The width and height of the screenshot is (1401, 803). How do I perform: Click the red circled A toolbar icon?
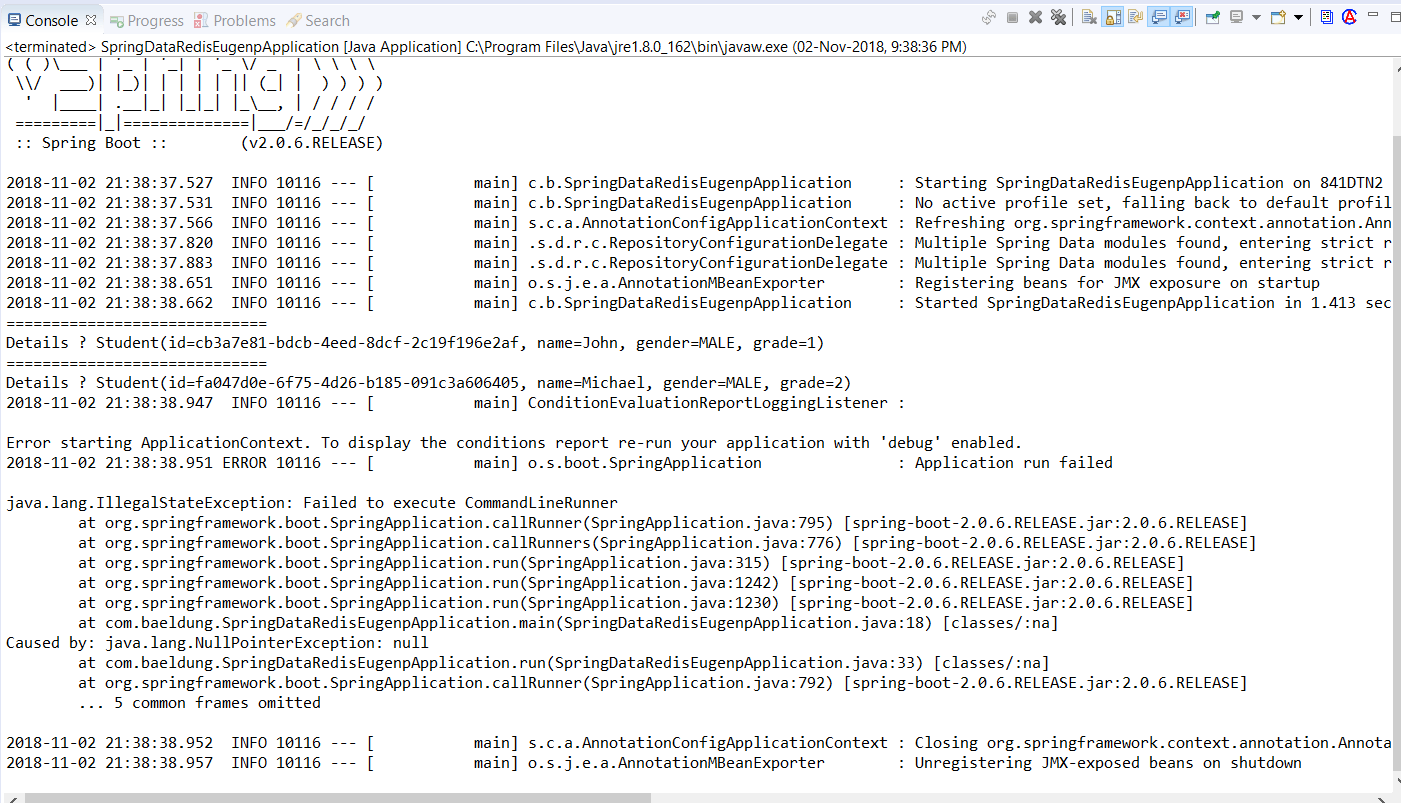click(1349, 17)
